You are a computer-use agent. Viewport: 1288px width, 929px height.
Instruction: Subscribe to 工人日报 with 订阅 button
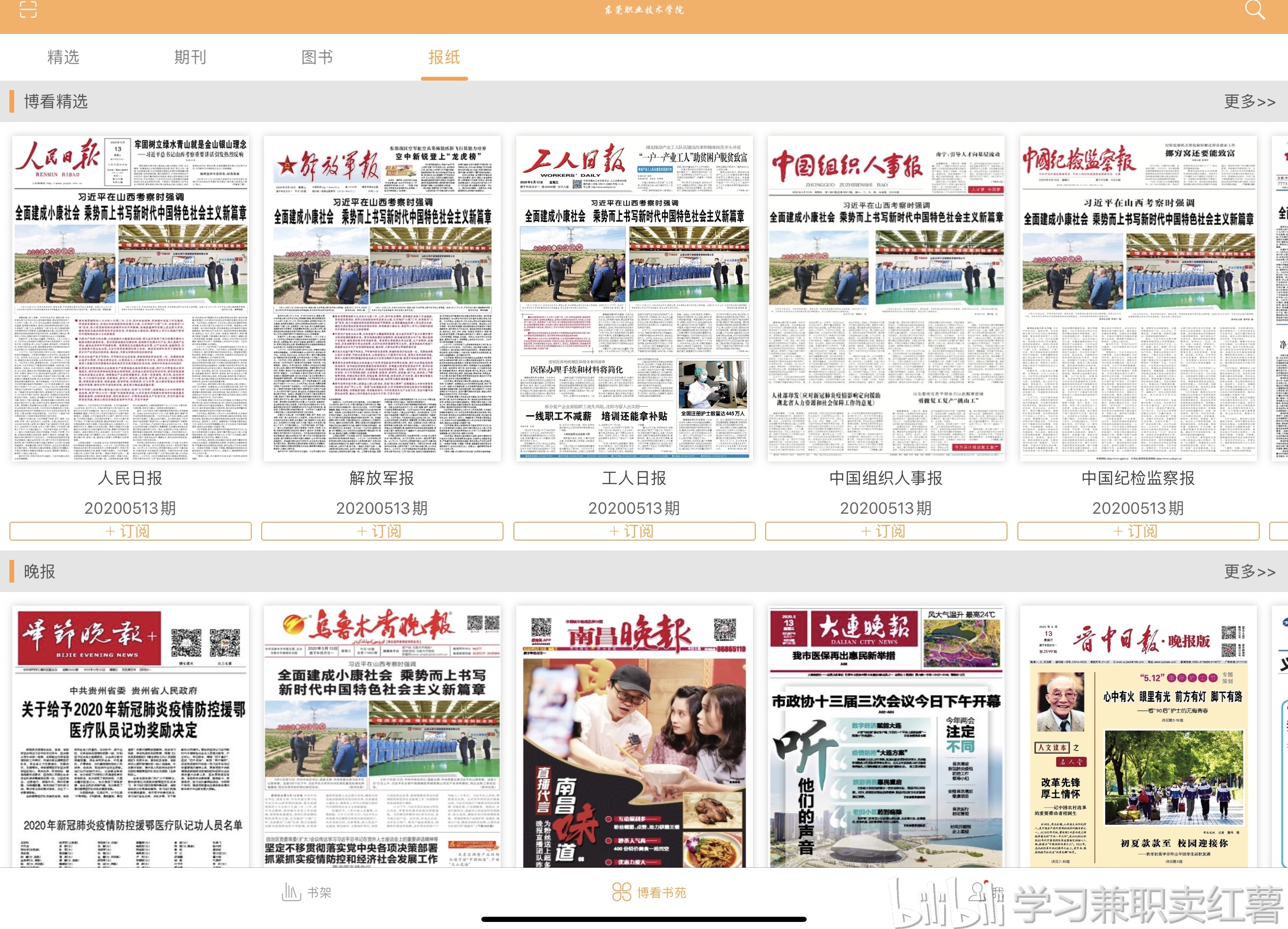click(x=635, y=532)
